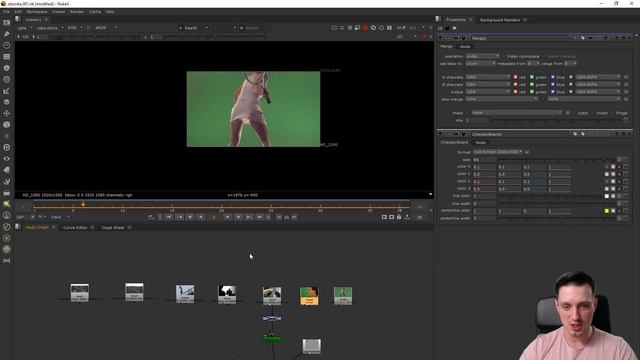Toggle A channels green checkbox
The height and width of the screenshot is (360, 640).
point(532,77)
